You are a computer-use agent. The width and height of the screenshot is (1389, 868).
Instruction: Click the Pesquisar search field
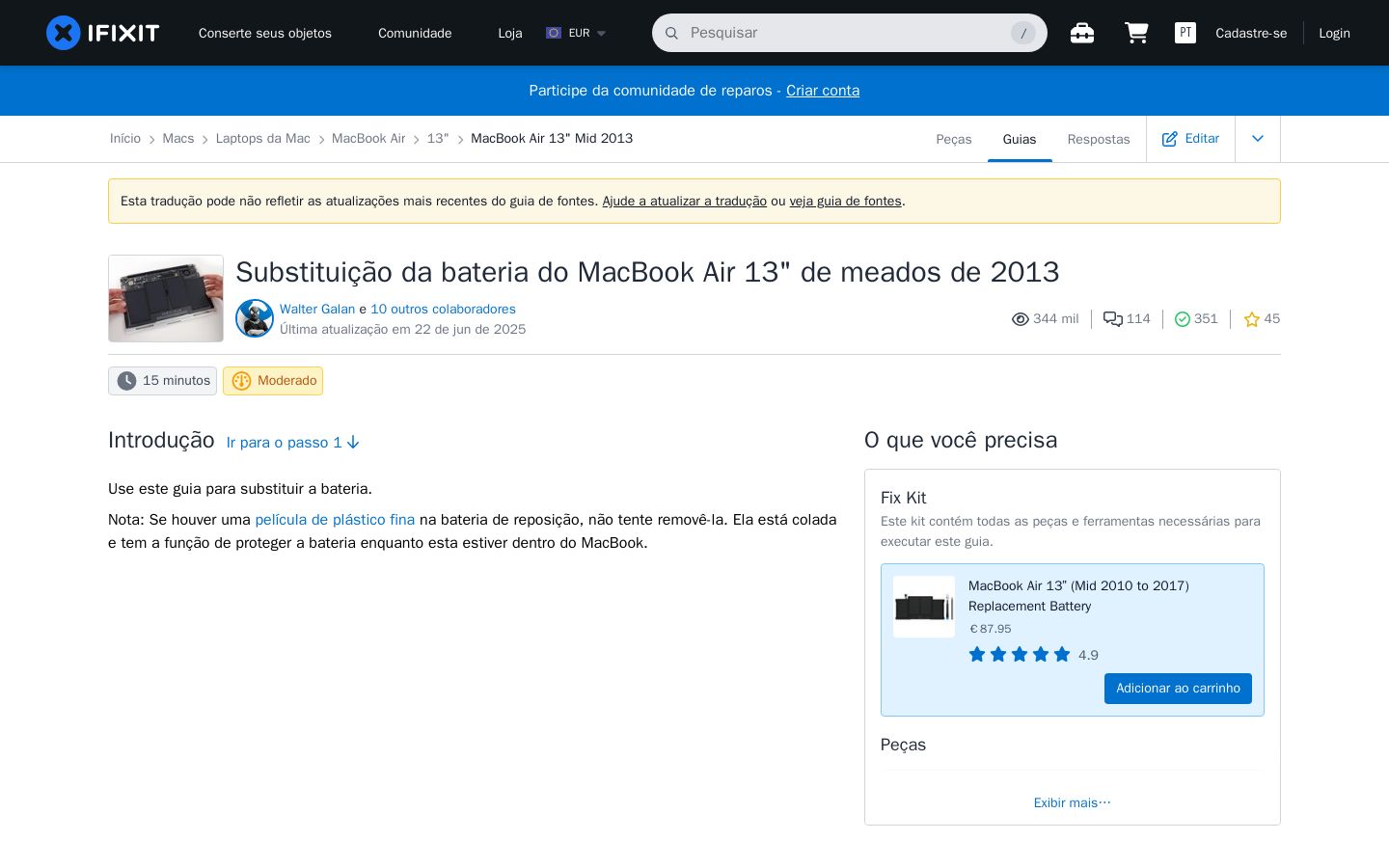849,33
